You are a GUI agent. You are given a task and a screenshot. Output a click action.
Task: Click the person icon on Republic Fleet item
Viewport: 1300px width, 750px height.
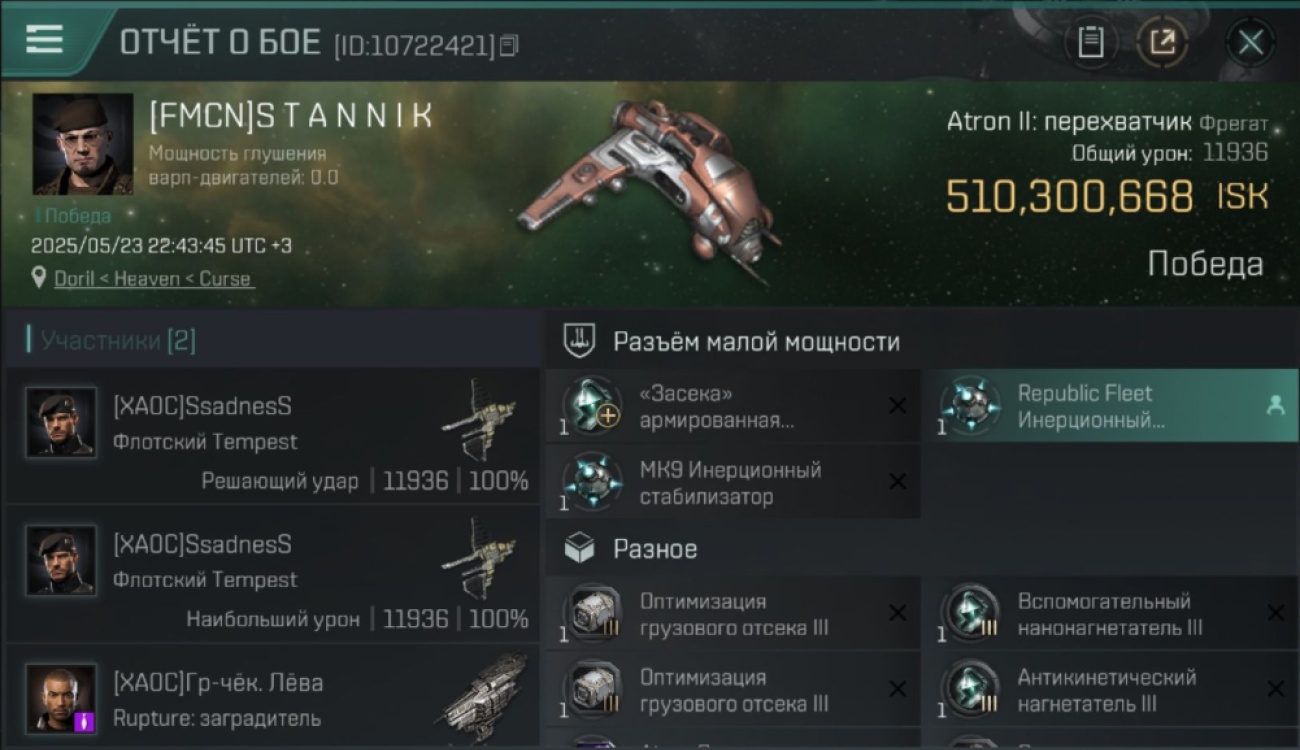(x=1275, y=405)
